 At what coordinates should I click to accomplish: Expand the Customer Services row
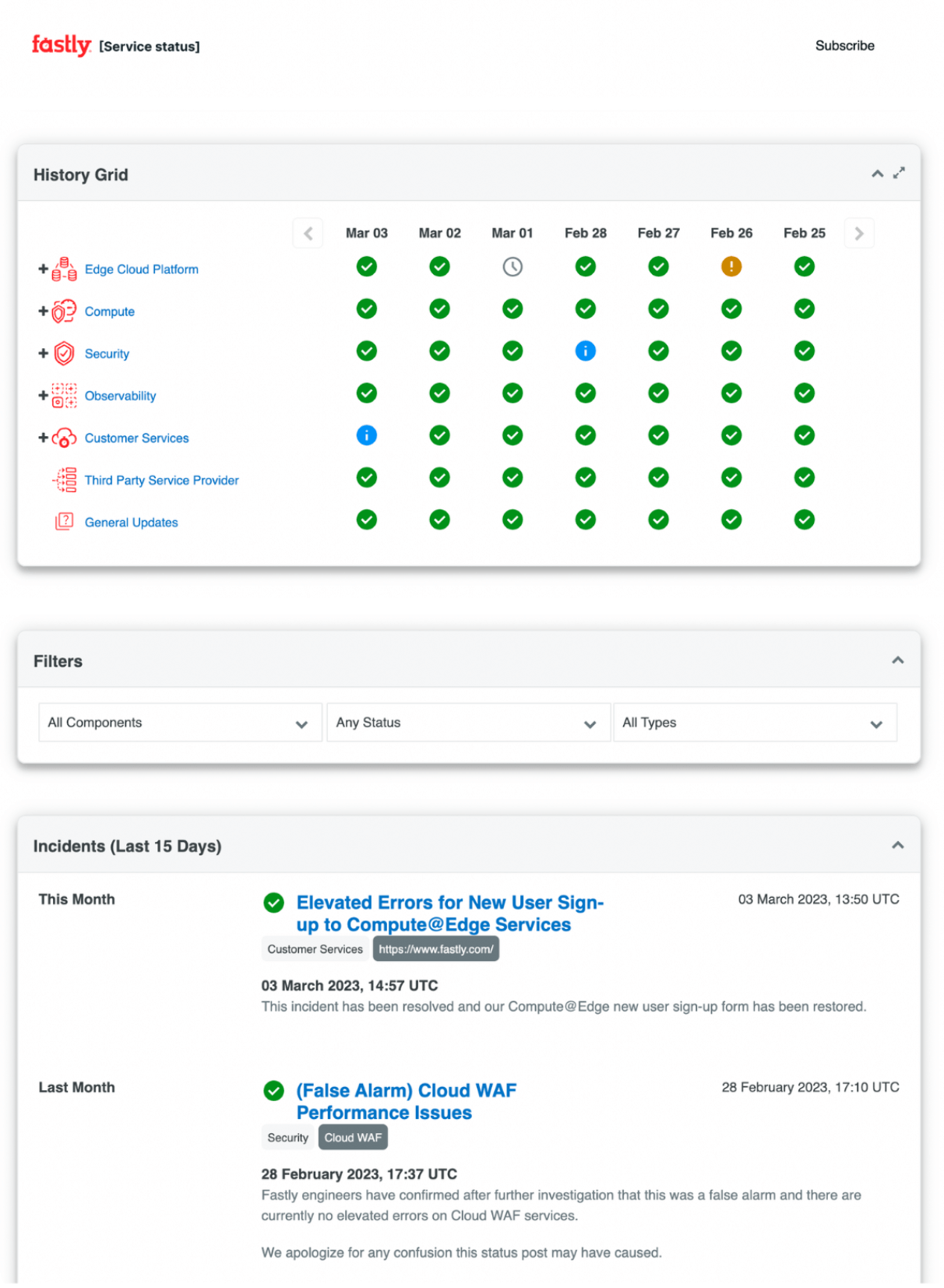pos(43,438)
